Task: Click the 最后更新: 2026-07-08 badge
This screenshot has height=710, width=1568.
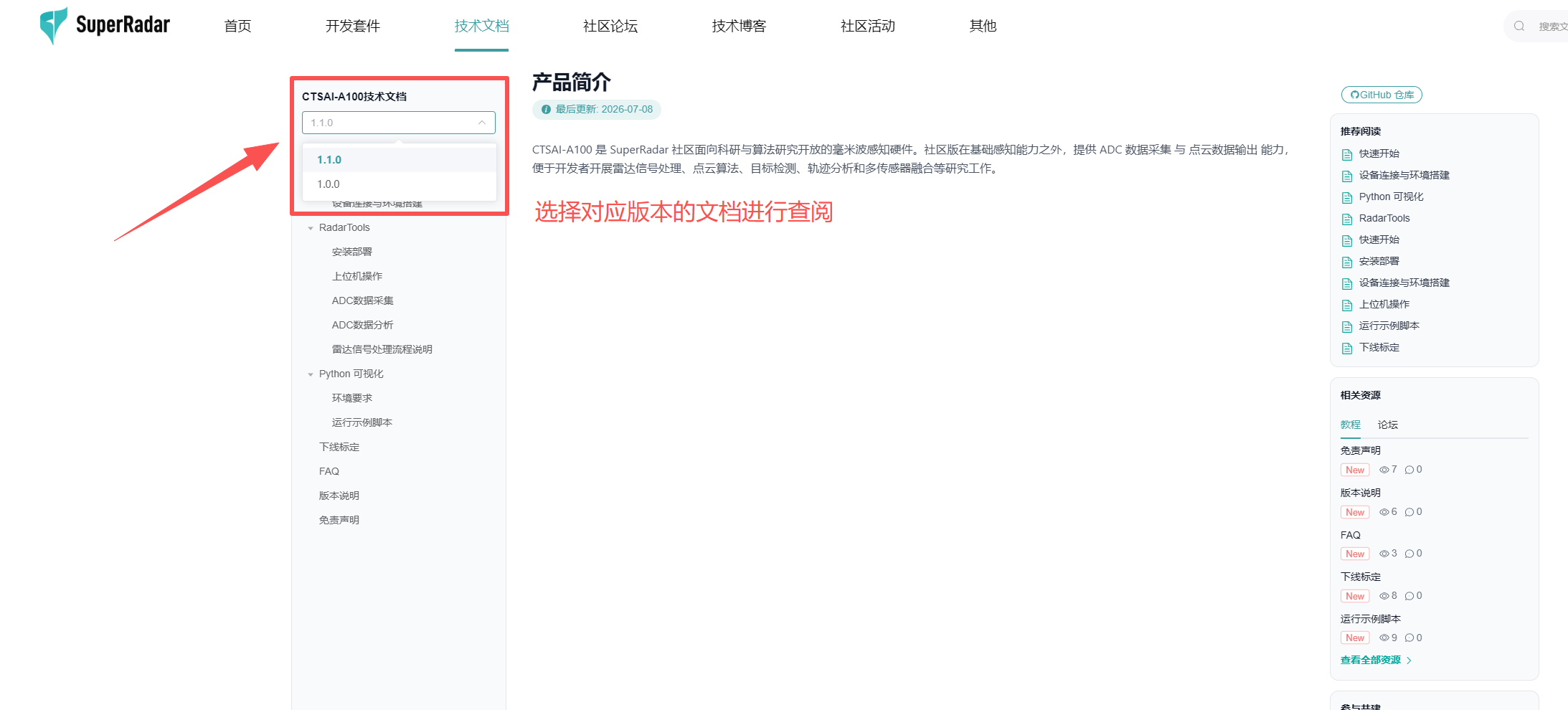Action: (597, 110)
